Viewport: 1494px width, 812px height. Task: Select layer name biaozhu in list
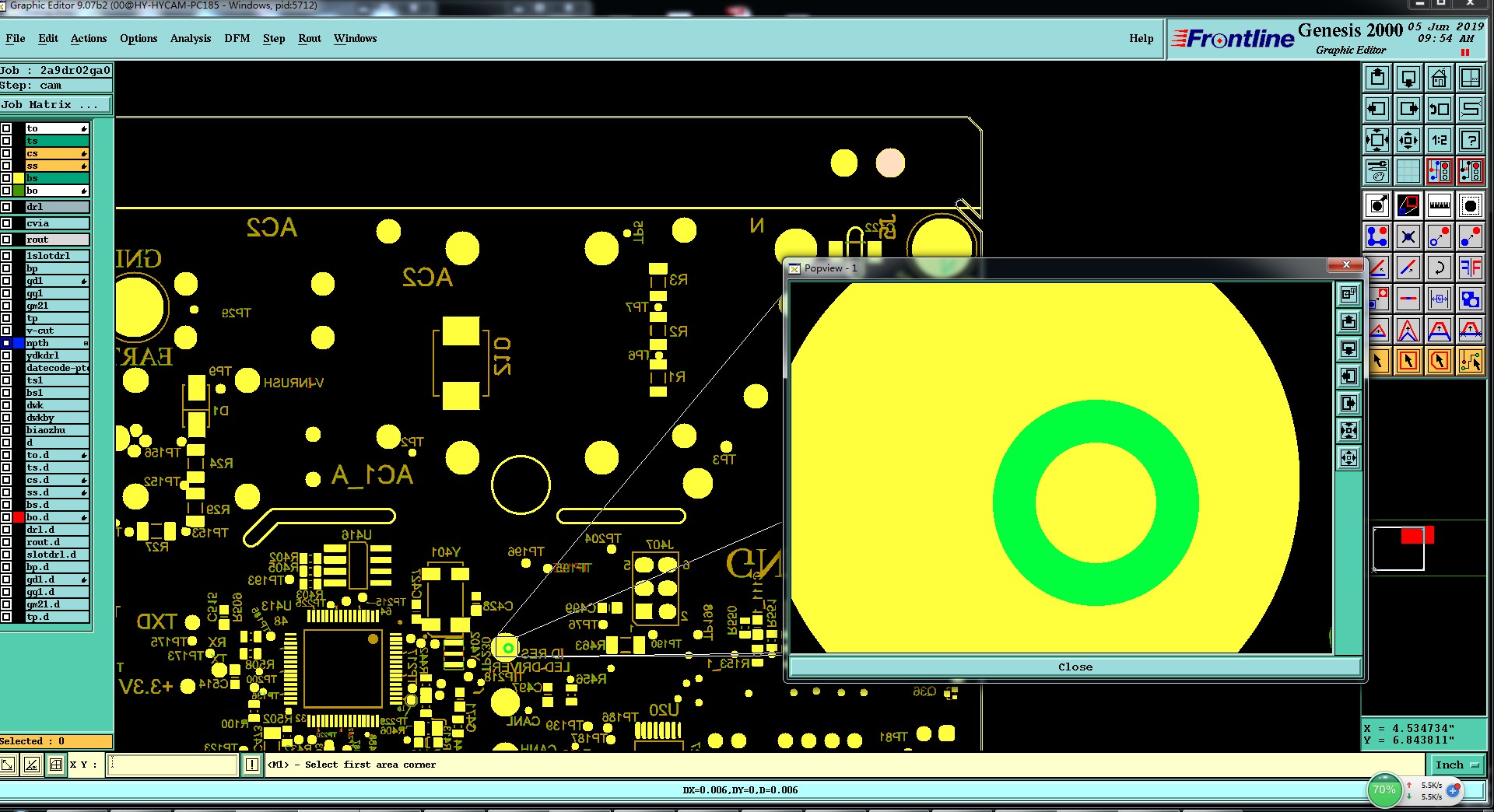tap(57, 430)
